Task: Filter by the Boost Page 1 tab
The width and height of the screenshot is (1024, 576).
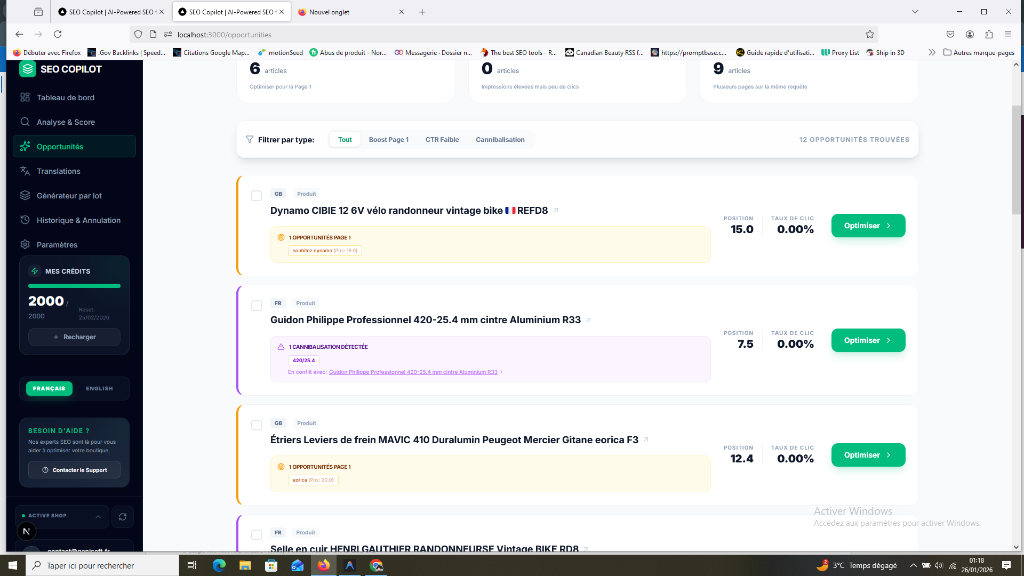Action: click(x=388, y=140)
